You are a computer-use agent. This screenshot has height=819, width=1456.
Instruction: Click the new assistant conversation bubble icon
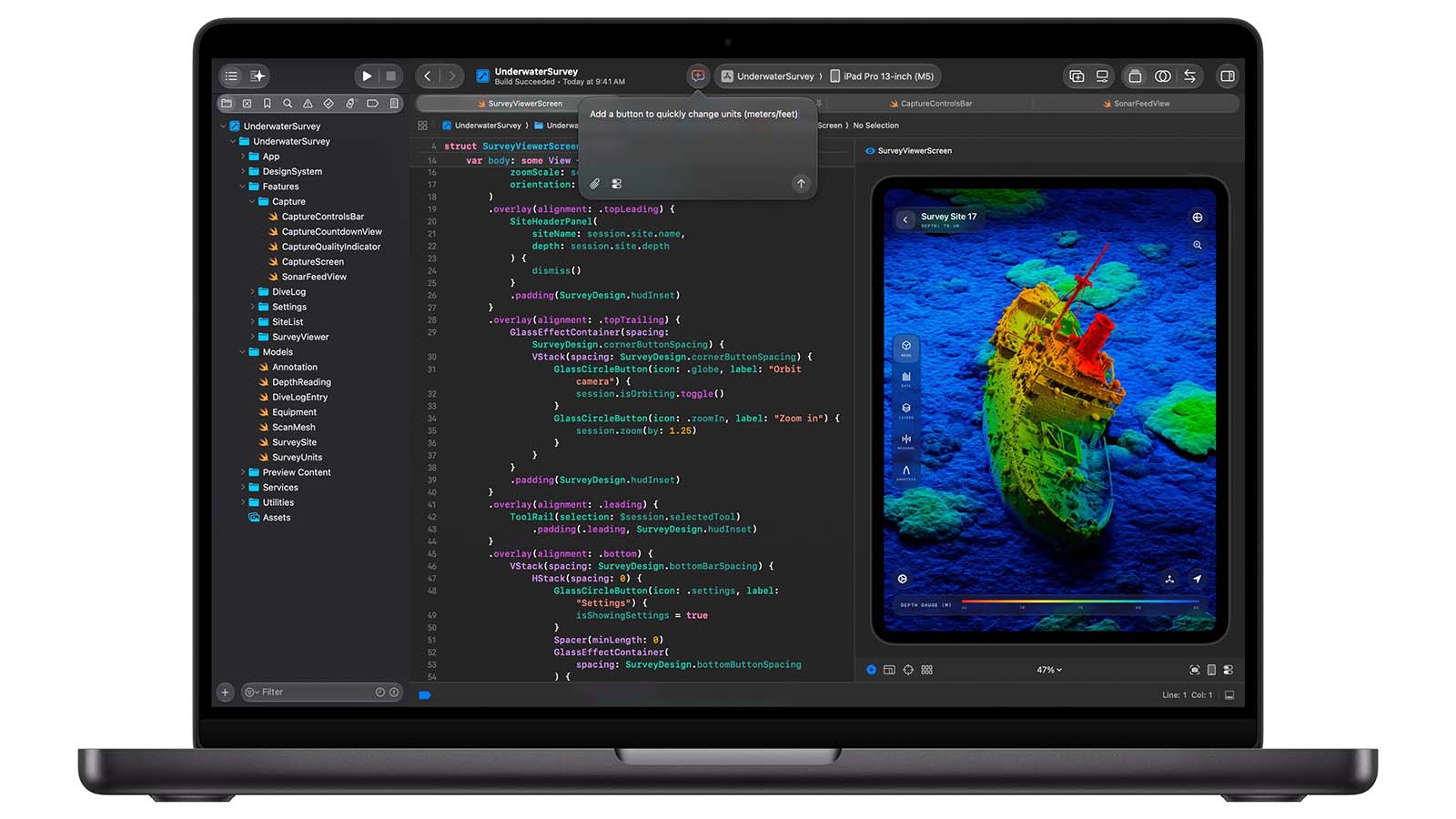tap(698, 76)
